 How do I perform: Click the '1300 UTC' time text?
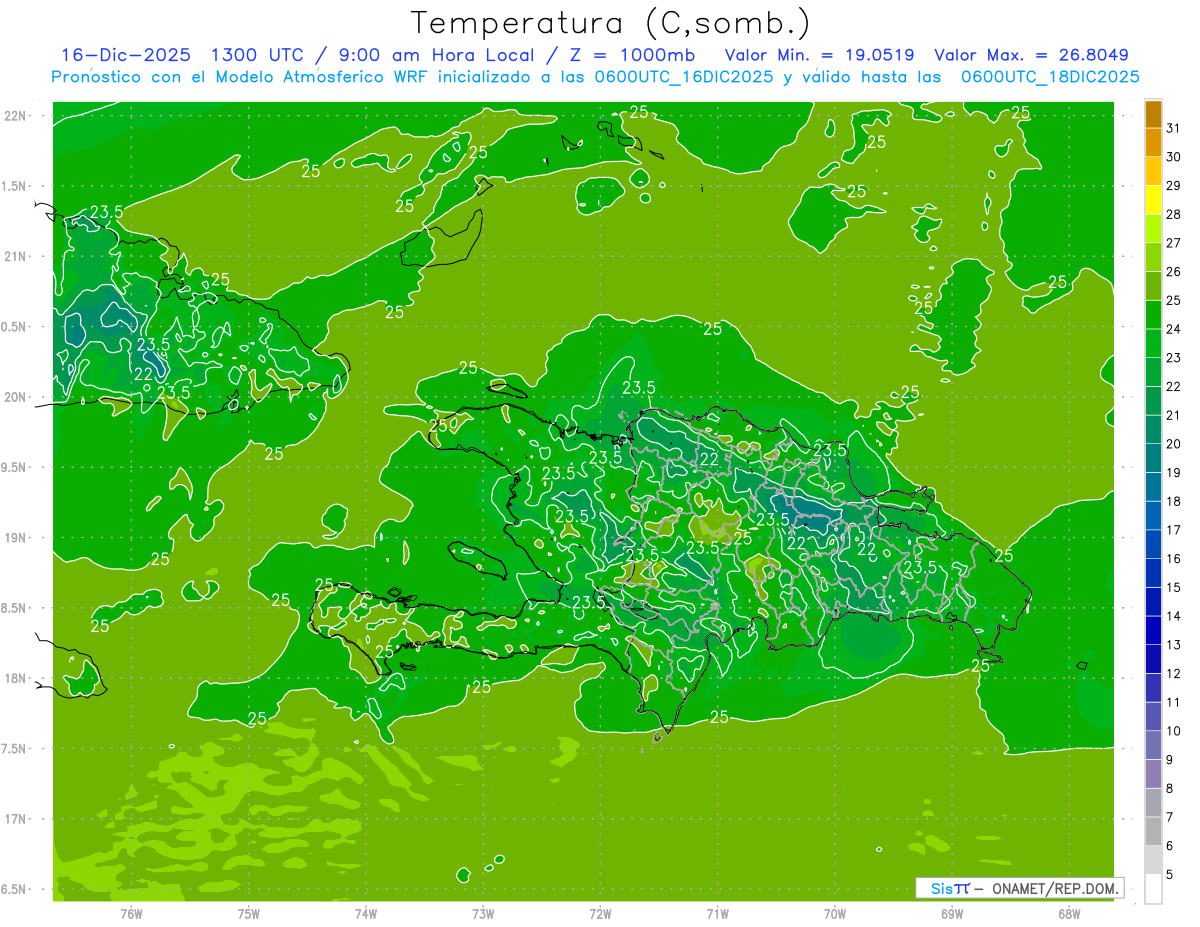tap(257, 55)
